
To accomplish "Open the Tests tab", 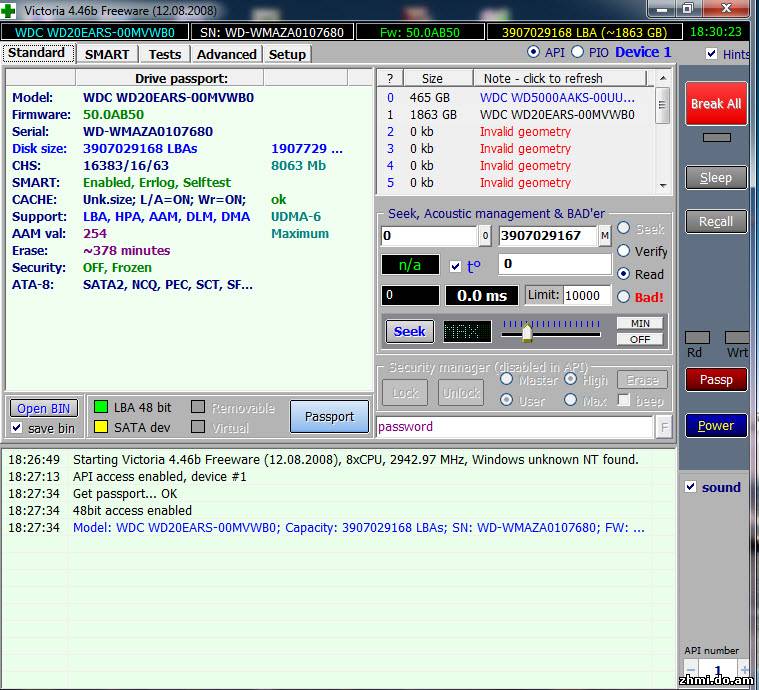I will (x=165, y=54).
